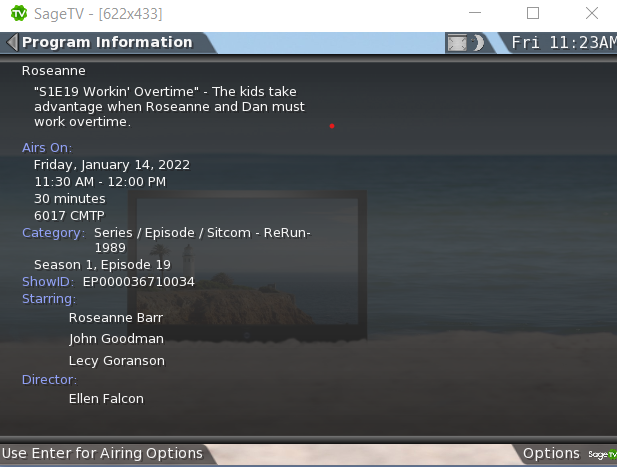Click the category value Series / Episode / Sitcom

pyautogui.click(x=202, y=240)
